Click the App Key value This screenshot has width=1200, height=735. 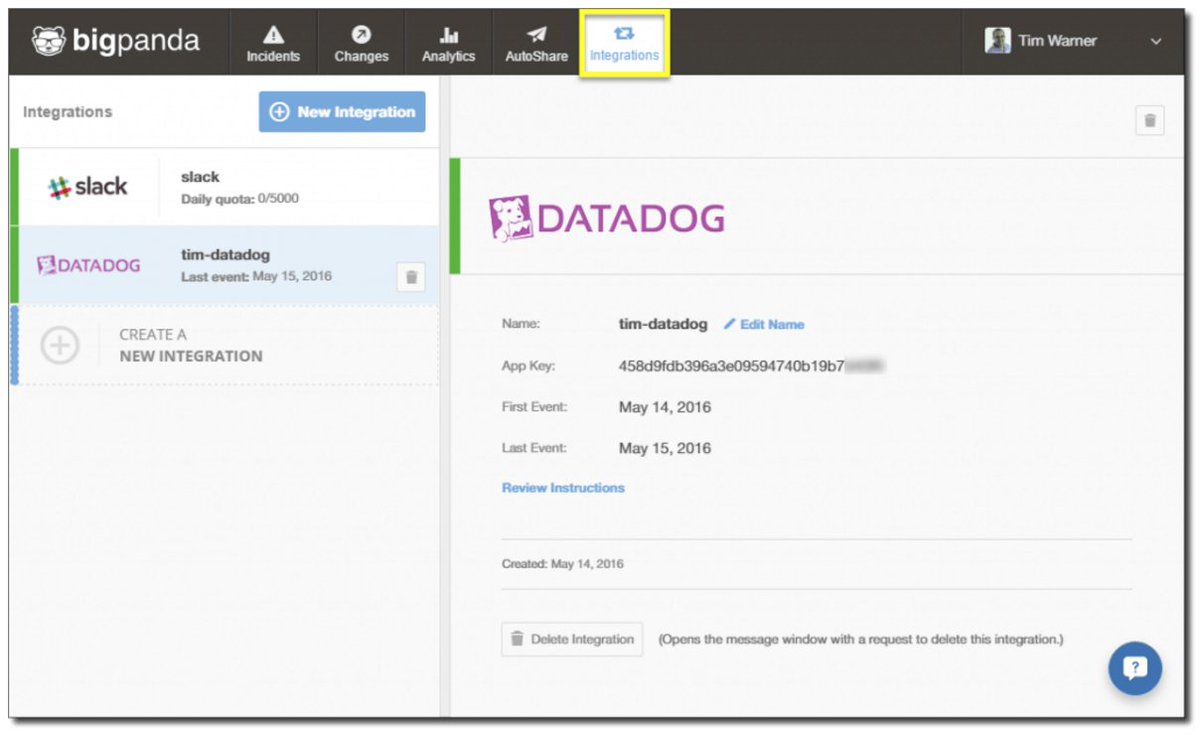click(x=752, y=366)
